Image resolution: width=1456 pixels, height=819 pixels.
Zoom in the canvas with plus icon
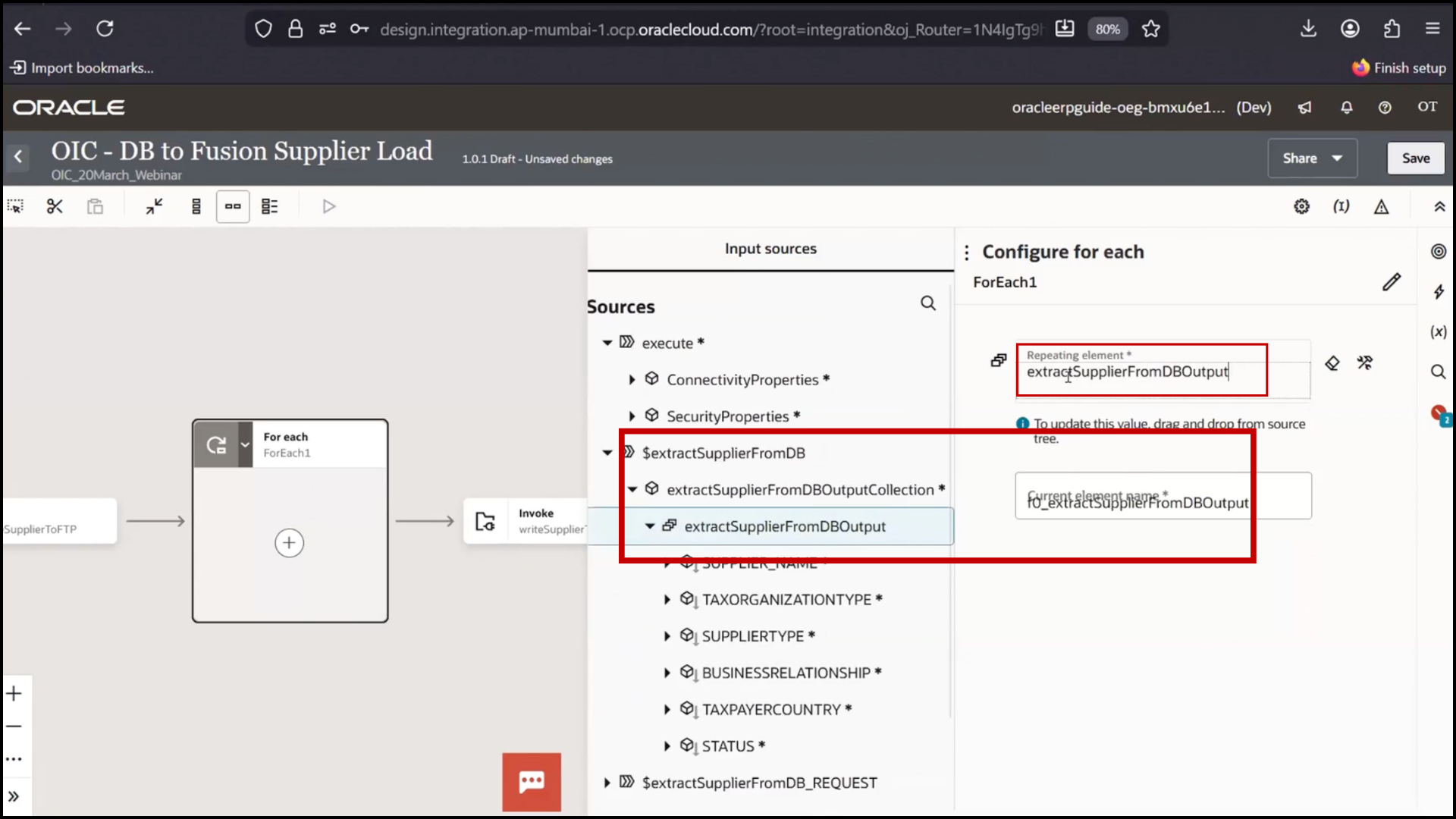click(x=14, y=694)
